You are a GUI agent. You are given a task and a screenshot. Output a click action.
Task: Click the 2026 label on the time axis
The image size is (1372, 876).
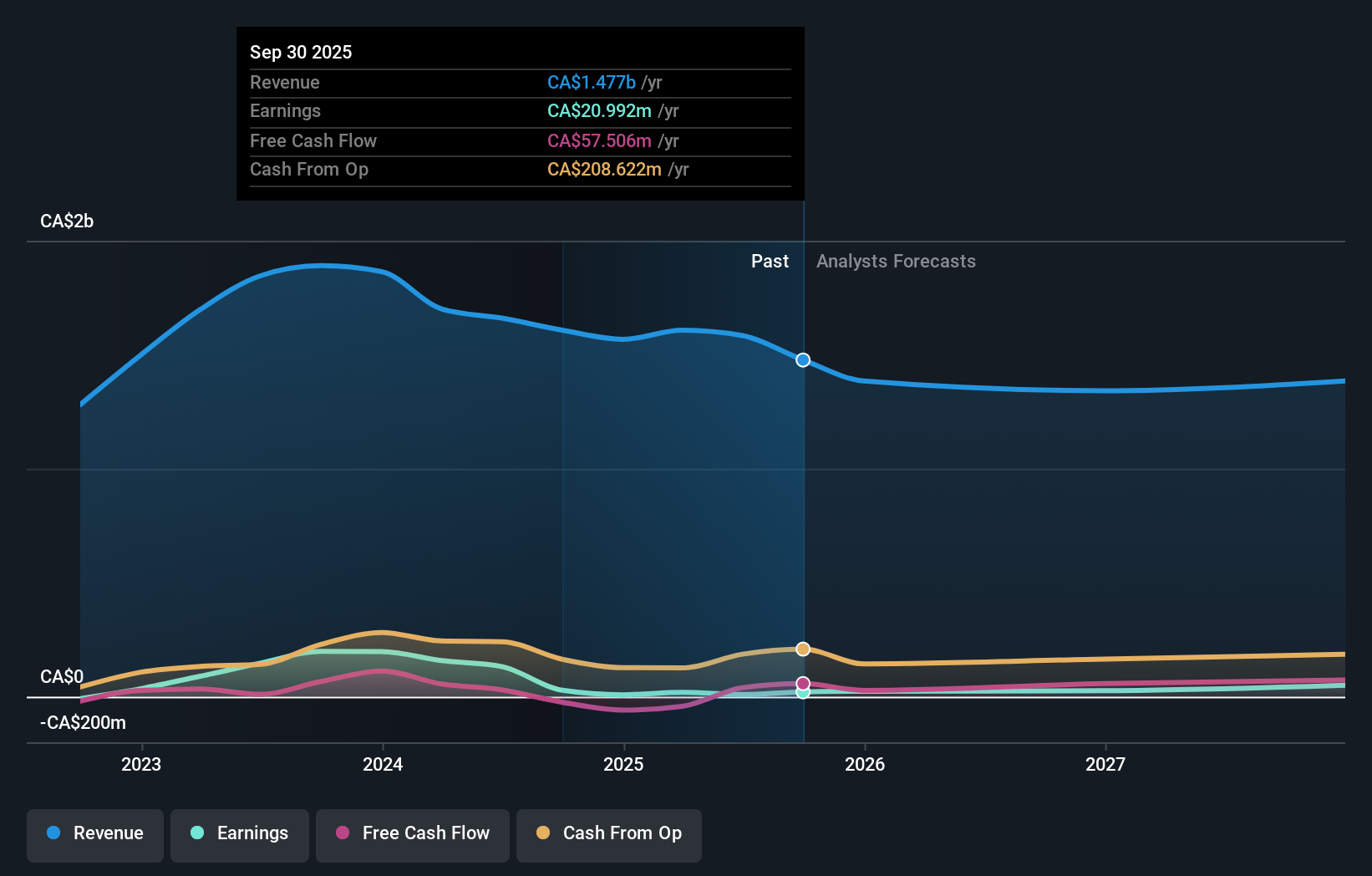866,764
